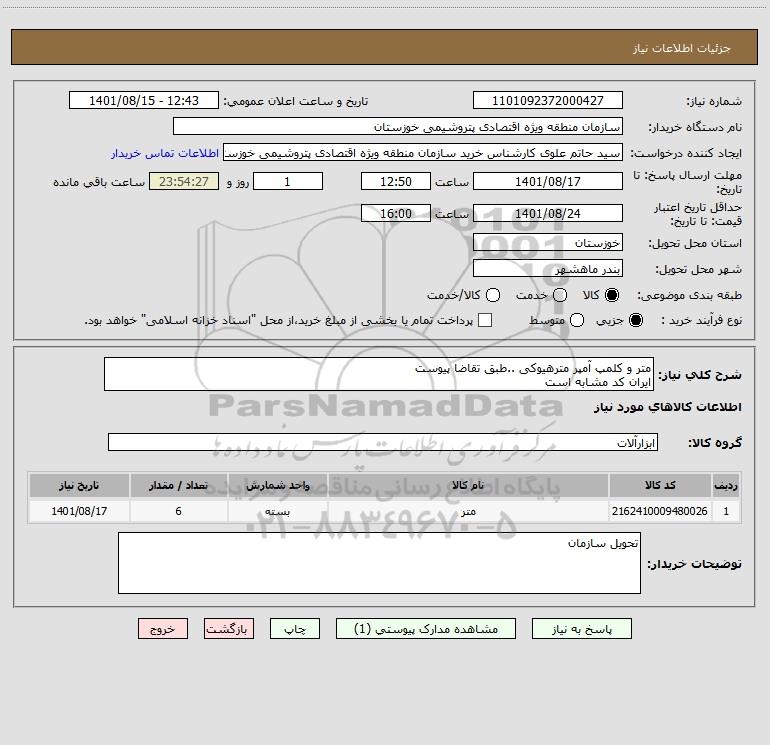This screenshot has height=745, width=770.
Task: Click the remaining time countdown 23:54:27
Action: point(184,181)
